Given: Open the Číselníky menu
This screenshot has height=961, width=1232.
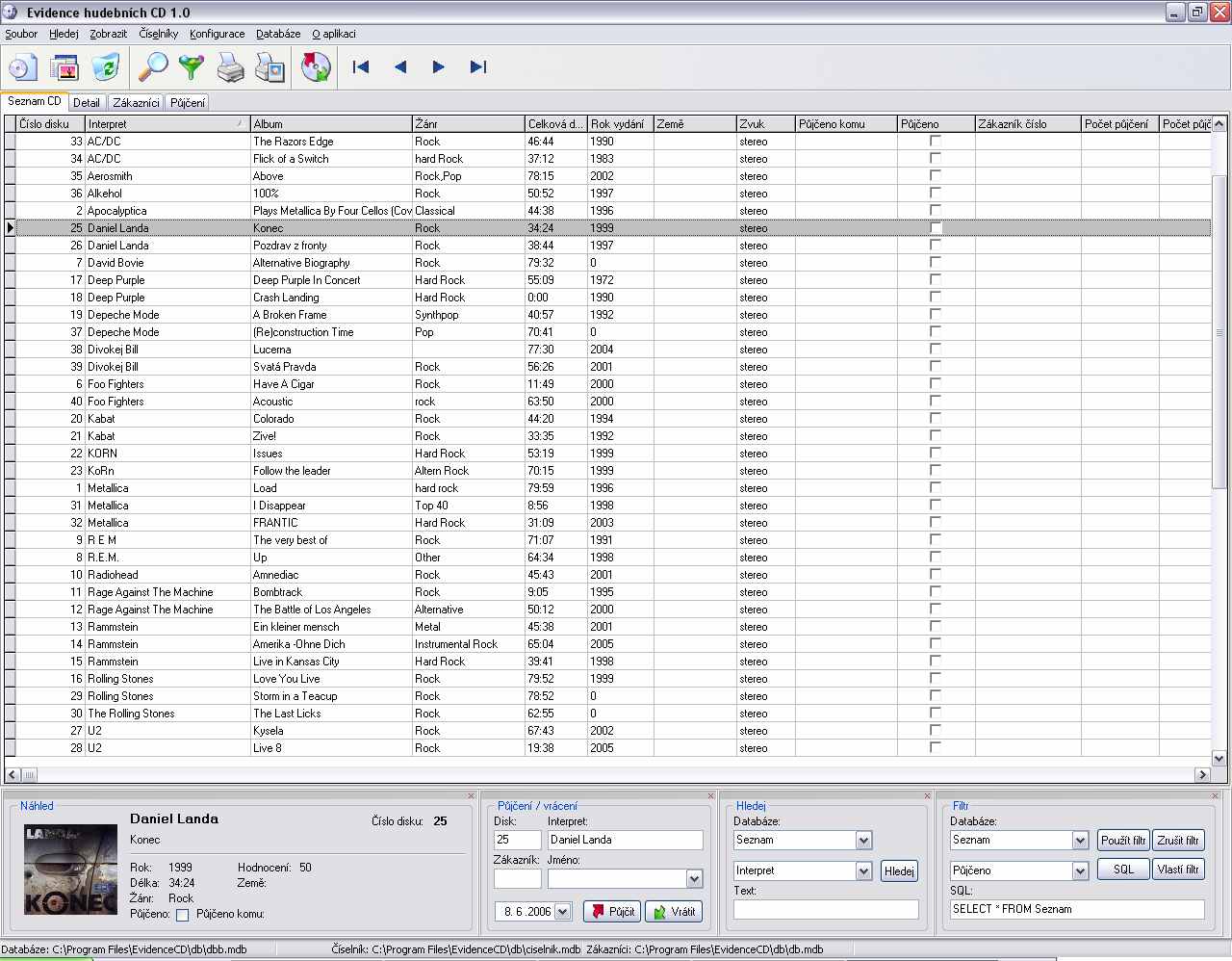Looking at the screenshot, I should point(158,34).
